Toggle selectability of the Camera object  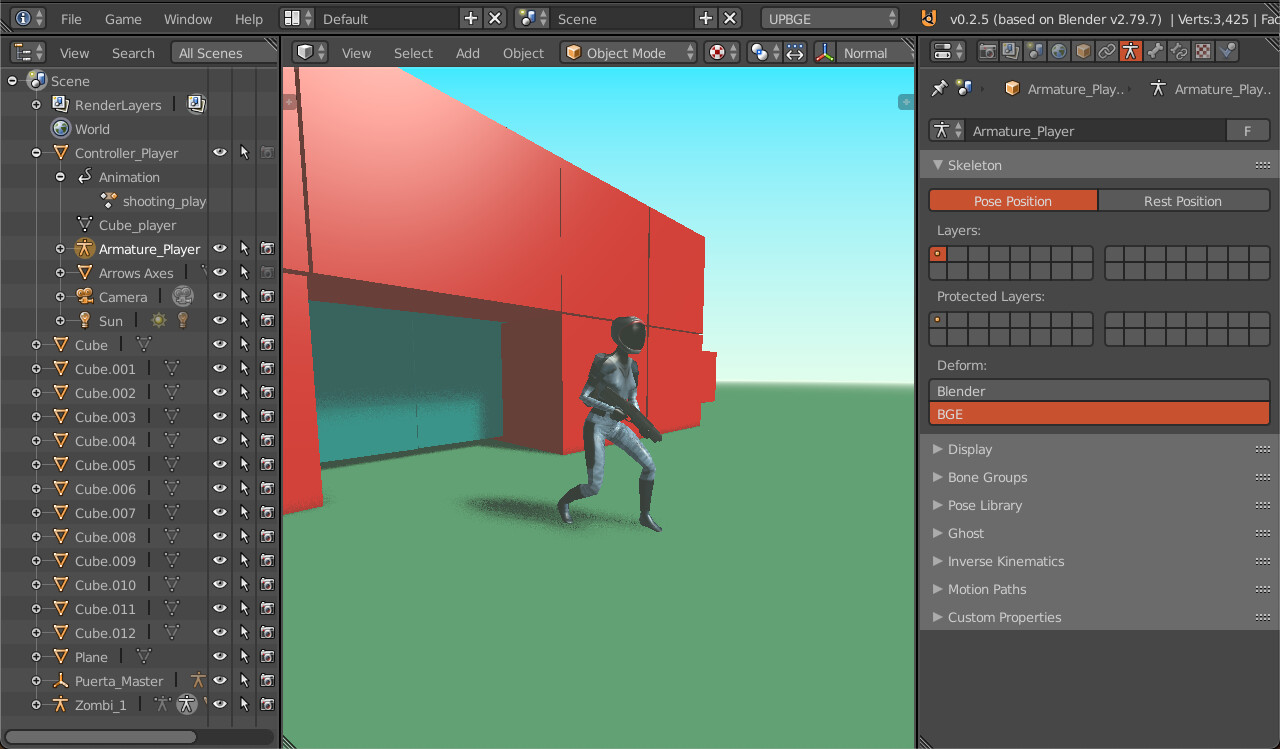244,296
